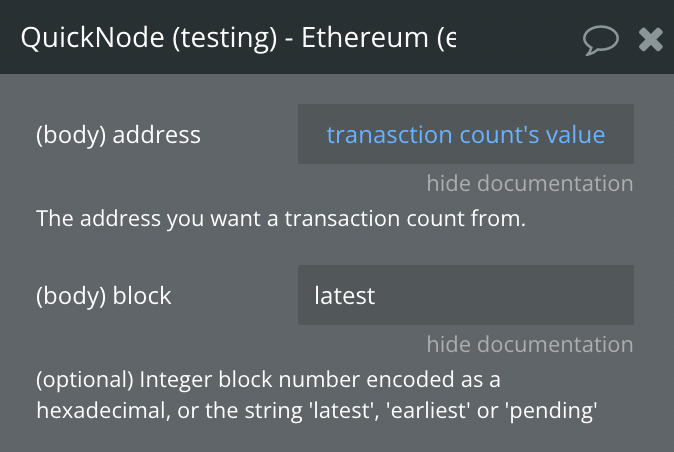Hide documentation below the block field

click(x=530, y=344)
